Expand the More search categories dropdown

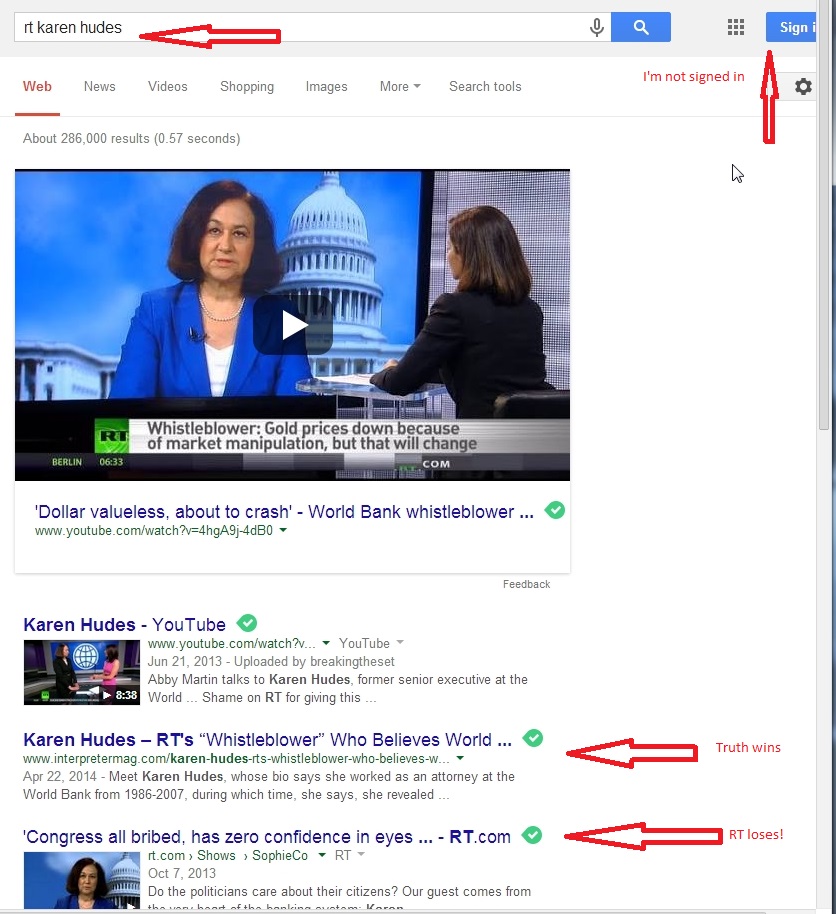pyautogui.click(x=399, y=87)
